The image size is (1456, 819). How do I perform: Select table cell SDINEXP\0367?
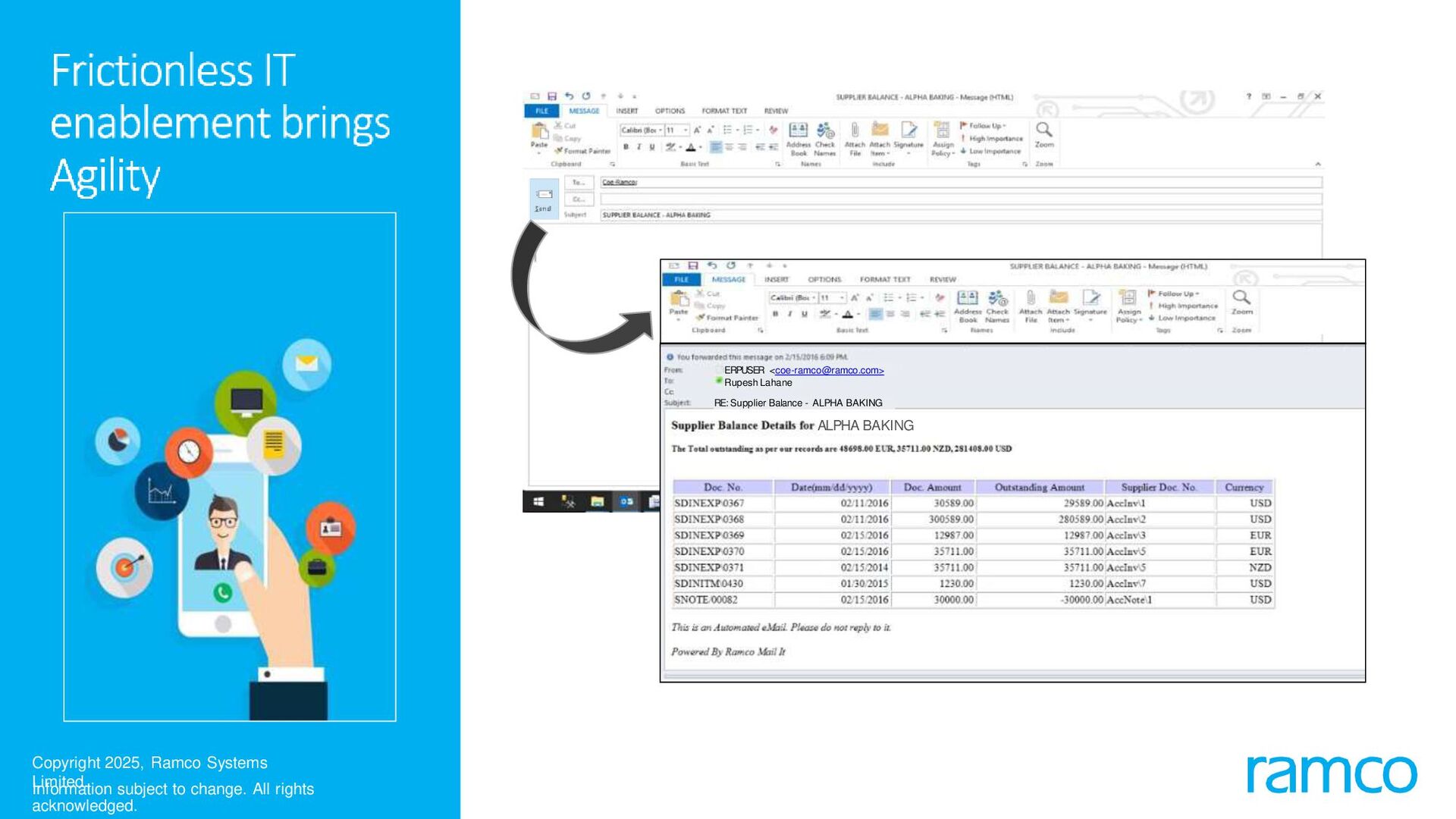(x=723, y=504)
